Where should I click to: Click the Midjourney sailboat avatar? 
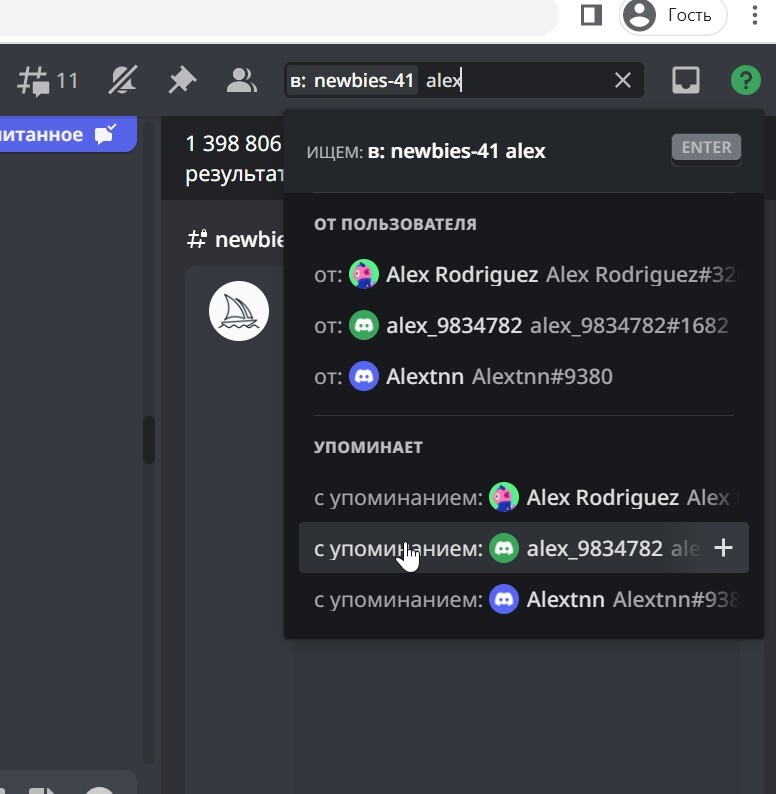pyautogui.click(x=238, y=311)
